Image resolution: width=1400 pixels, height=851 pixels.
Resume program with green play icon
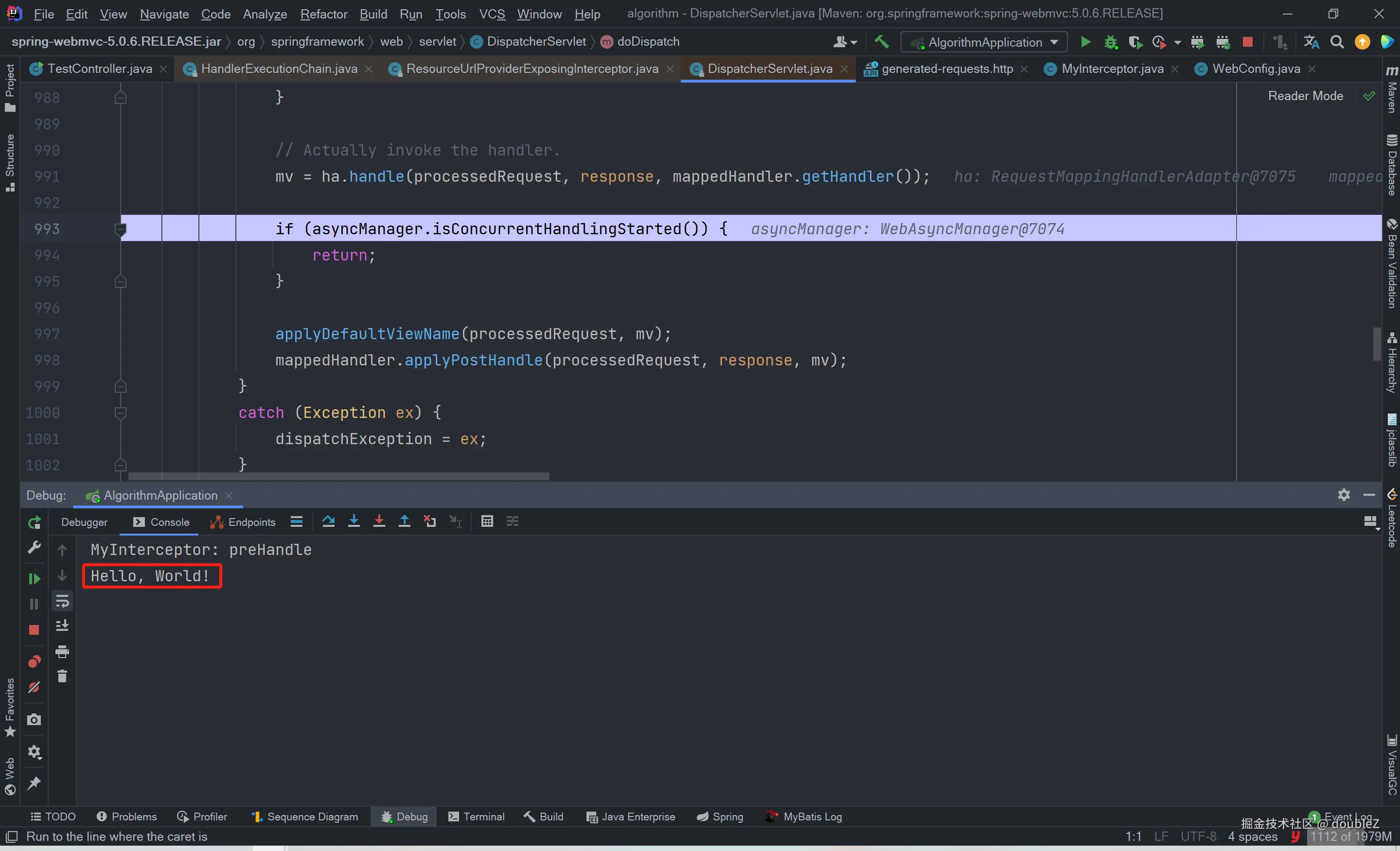click(x=34, y=578)
